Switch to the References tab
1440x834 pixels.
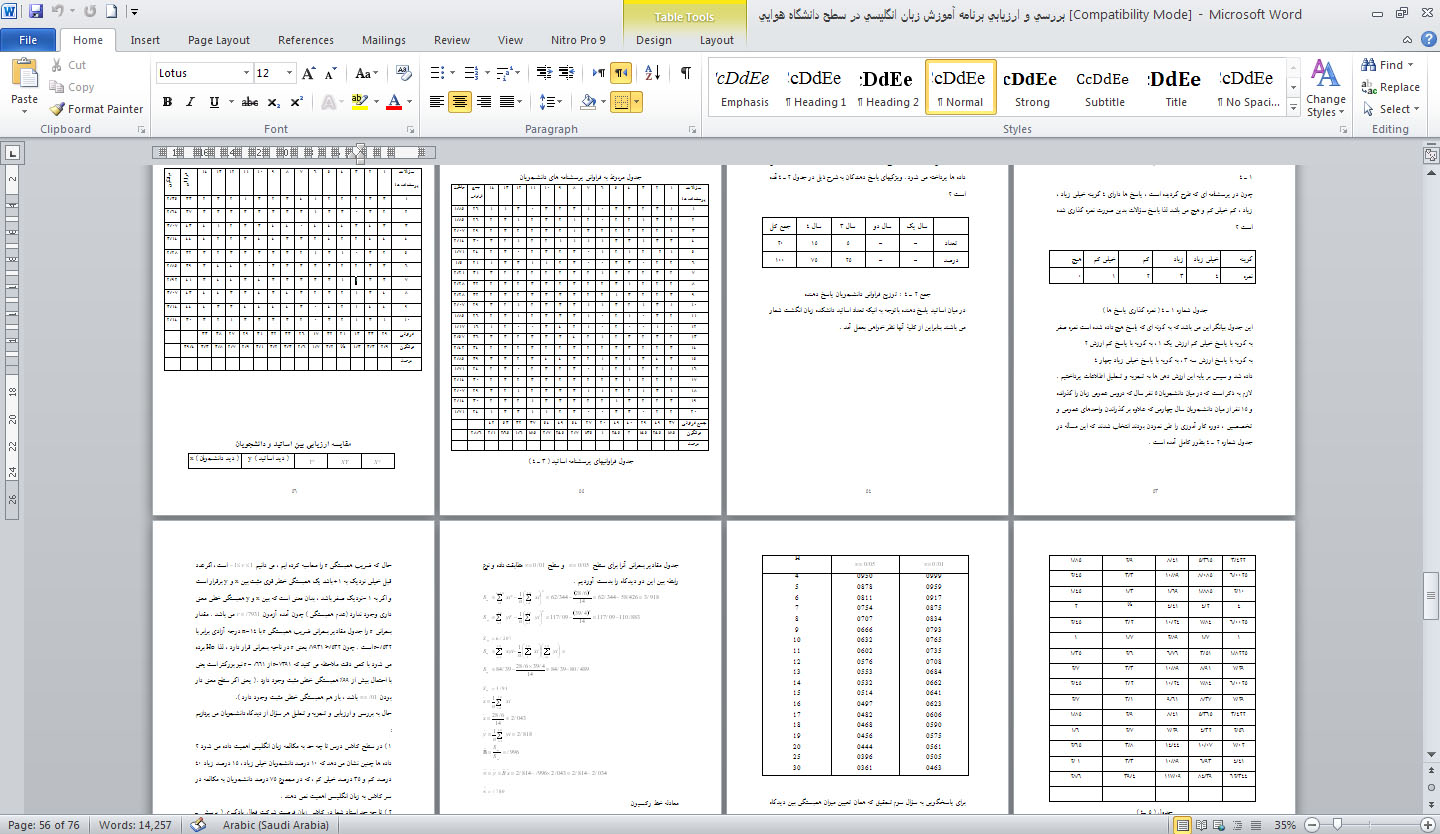(x=306, y=40)
